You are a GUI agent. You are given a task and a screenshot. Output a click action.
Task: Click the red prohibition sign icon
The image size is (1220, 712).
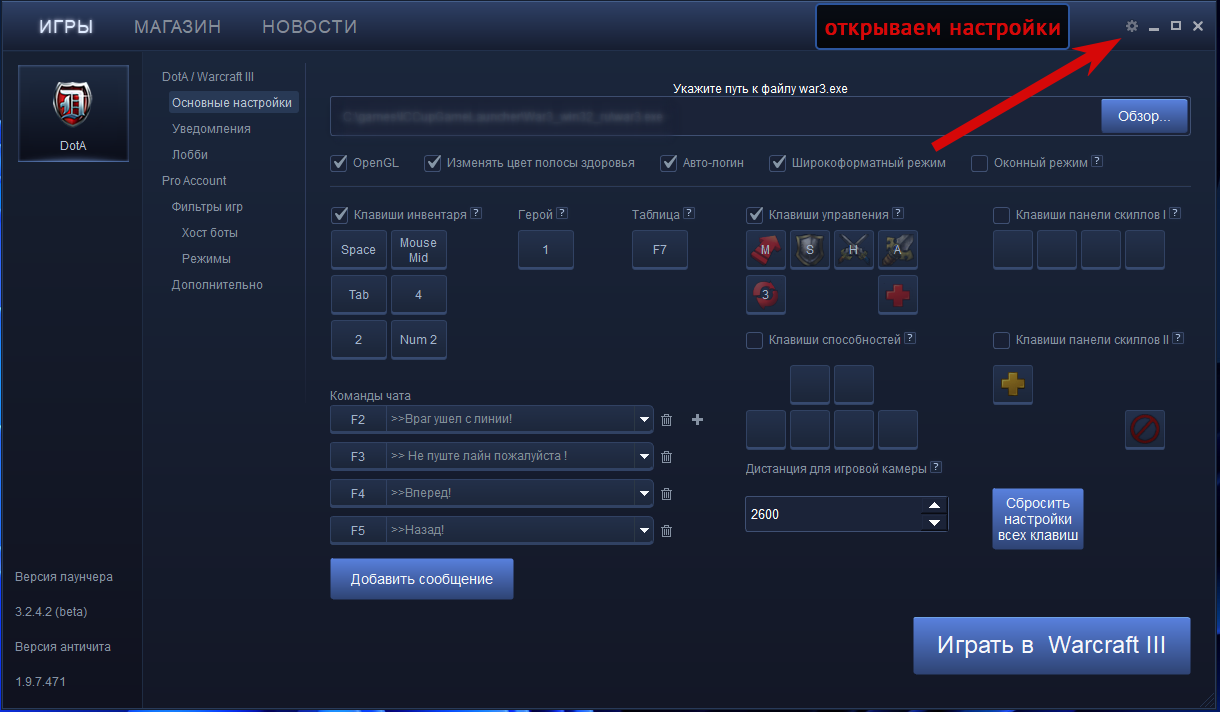pos(1145,429)
